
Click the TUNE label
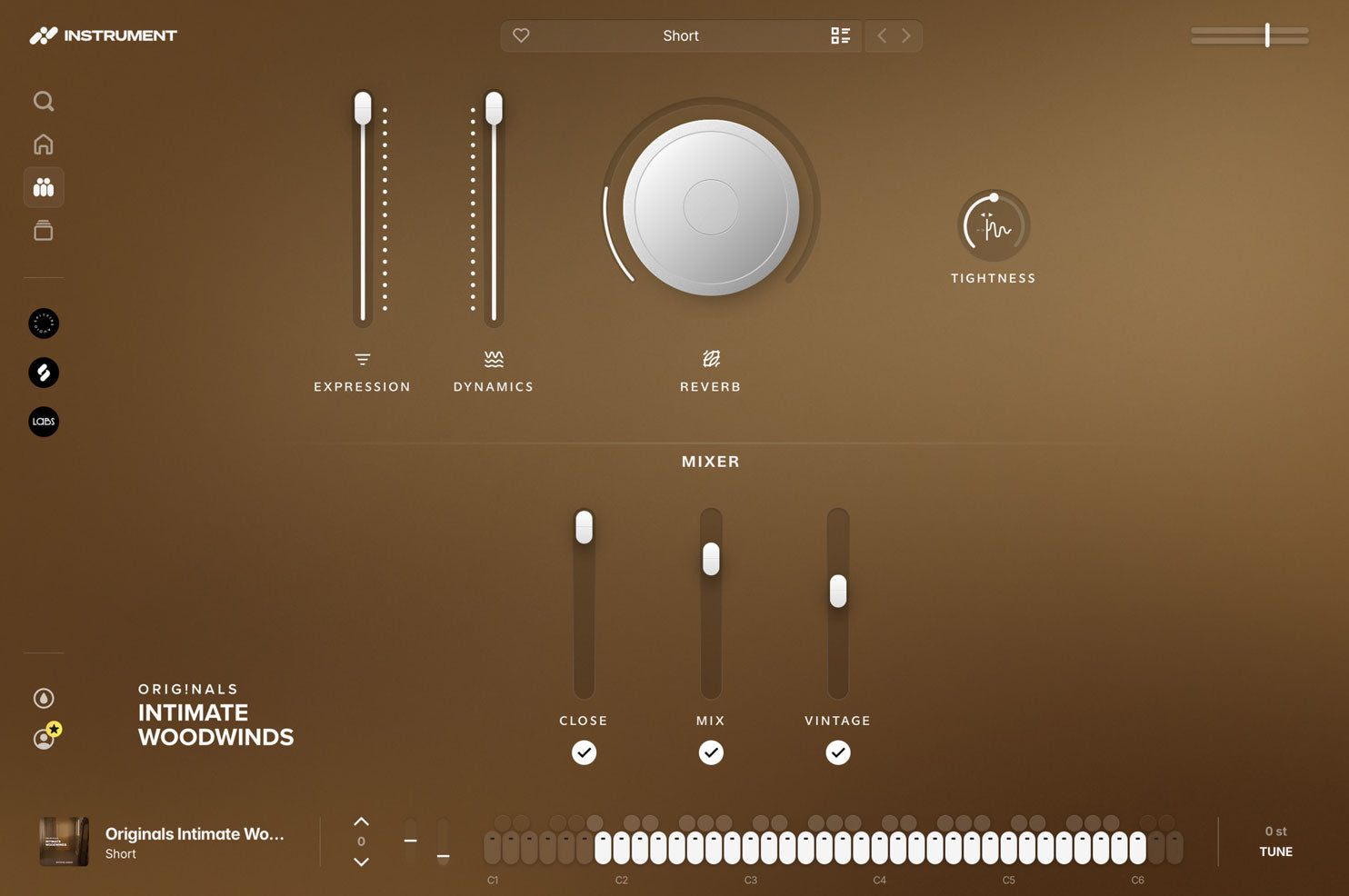click(1275, 851)
